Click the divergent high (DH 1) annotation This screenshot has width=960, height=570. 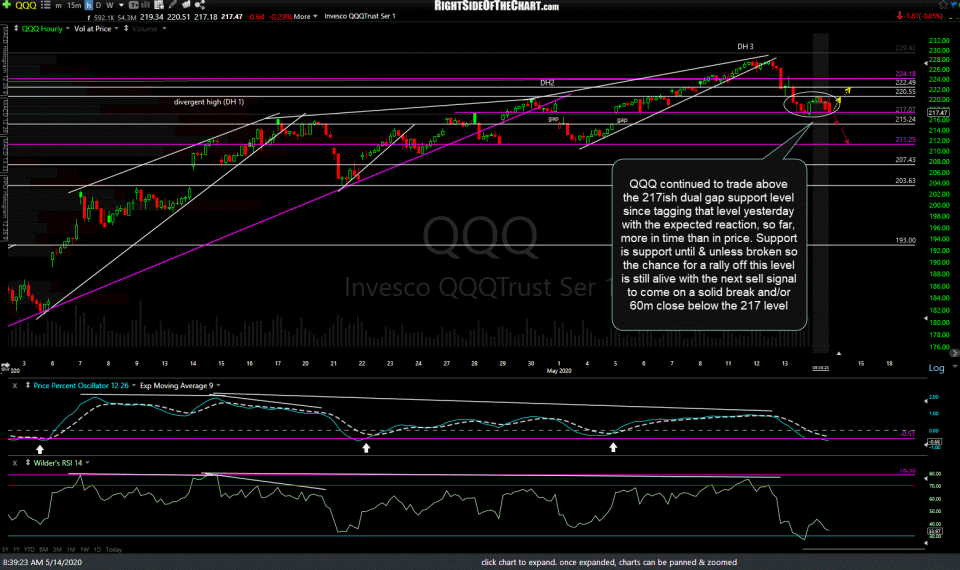click(x=209, y=102)
